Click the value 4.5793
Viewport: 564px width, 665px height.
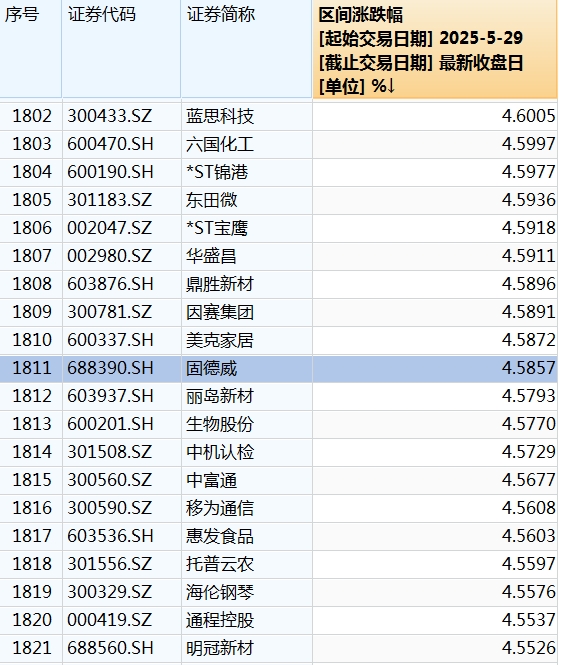(528, 396)
